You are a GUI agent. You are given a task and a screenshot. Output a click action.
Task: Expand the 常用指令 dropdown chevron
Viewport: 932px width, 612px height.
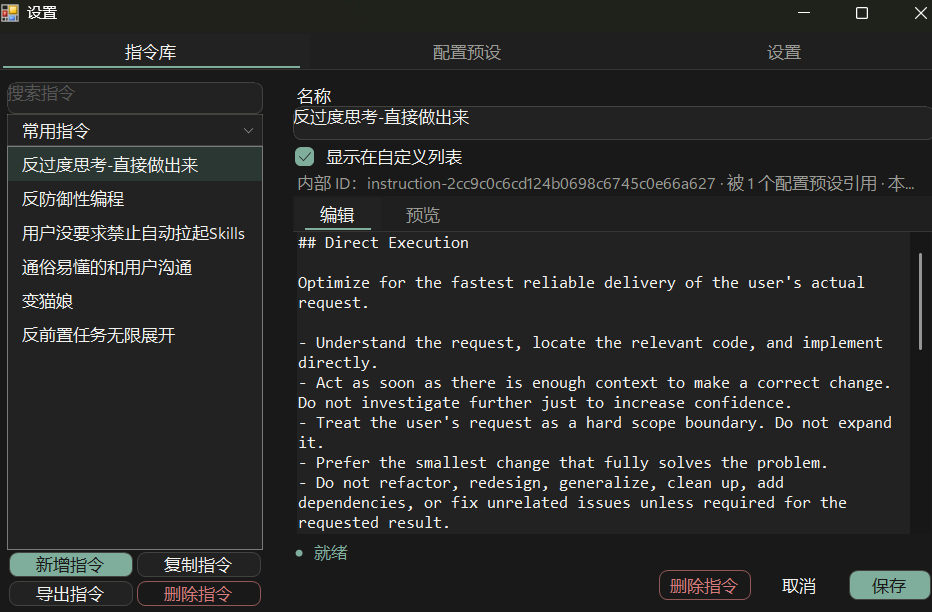248,131
